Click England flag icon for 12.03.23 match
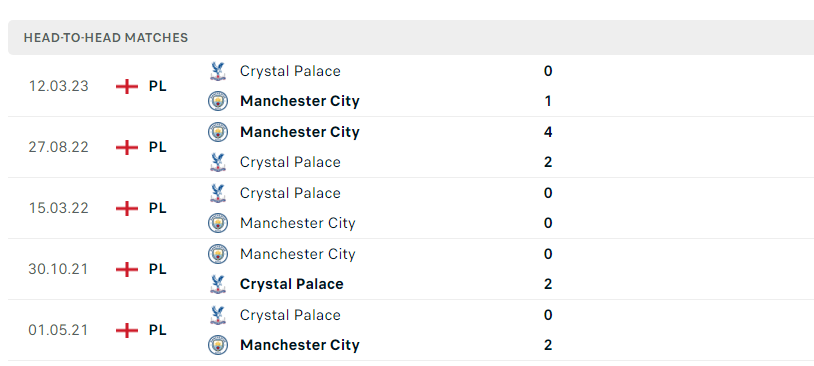 point(127,86)
